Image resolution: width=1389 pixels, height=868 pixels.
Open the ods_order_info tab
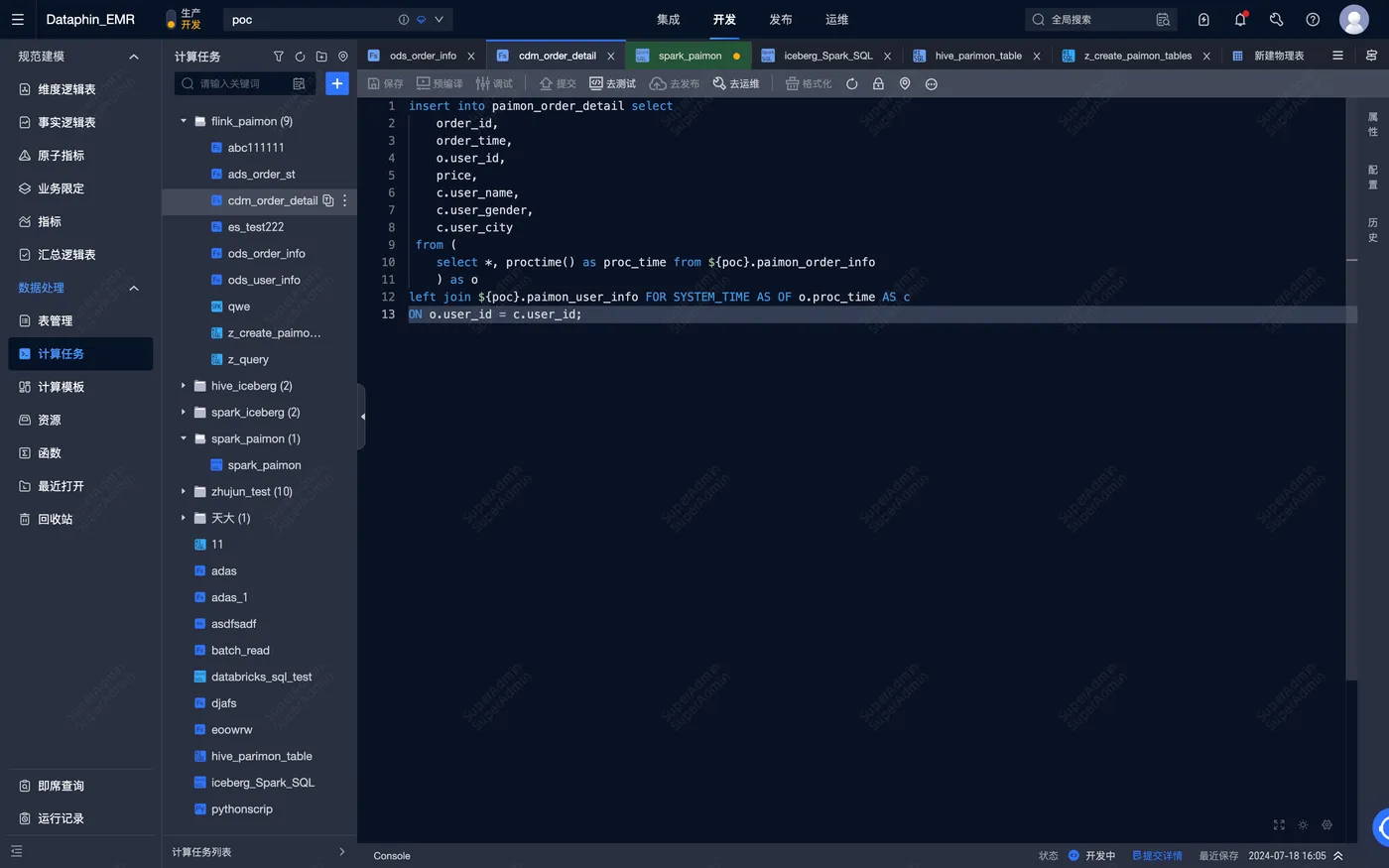[423, 56]
